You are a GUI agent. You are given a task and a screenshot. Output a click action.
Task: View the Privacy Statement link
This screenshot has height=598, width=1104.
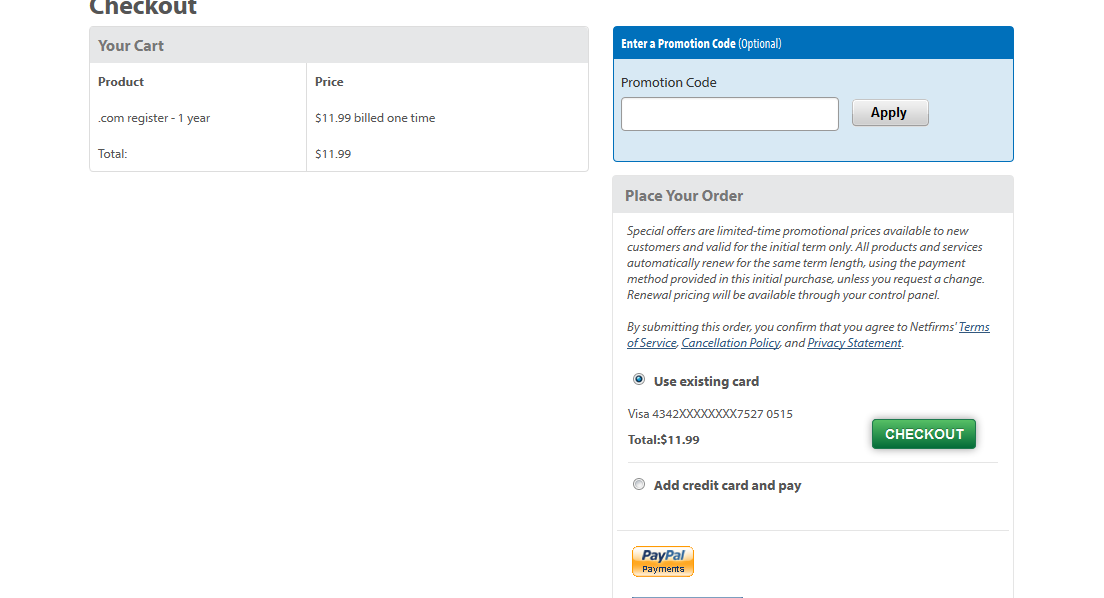[x=854, y=343]
